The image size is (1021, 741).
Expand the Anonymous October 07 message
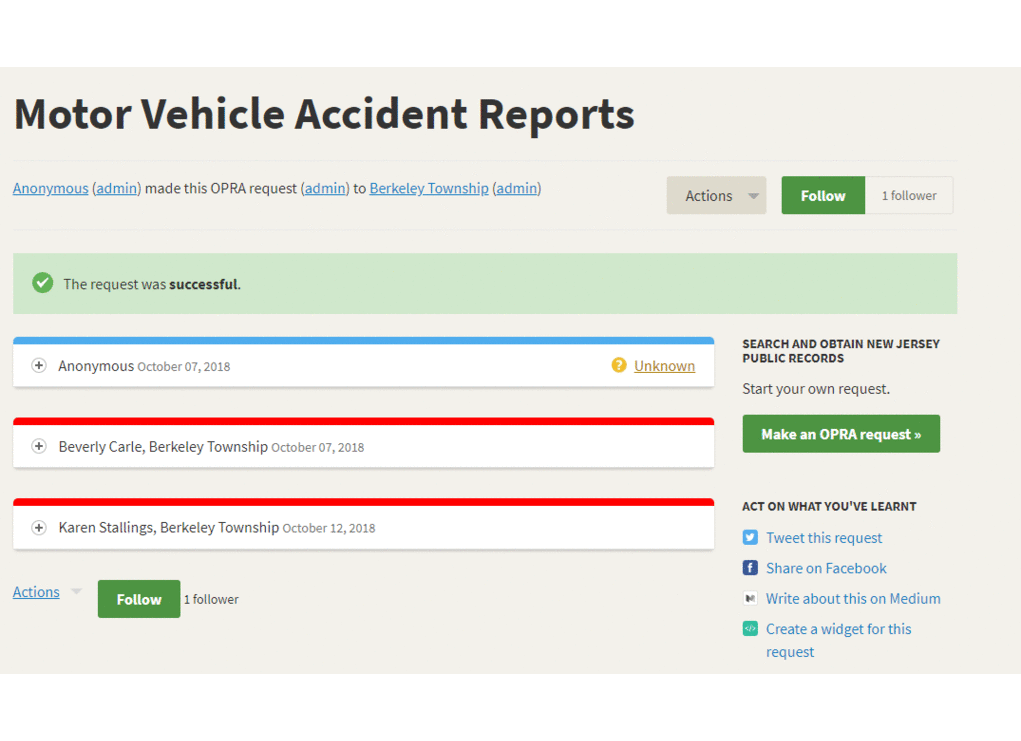39,365
